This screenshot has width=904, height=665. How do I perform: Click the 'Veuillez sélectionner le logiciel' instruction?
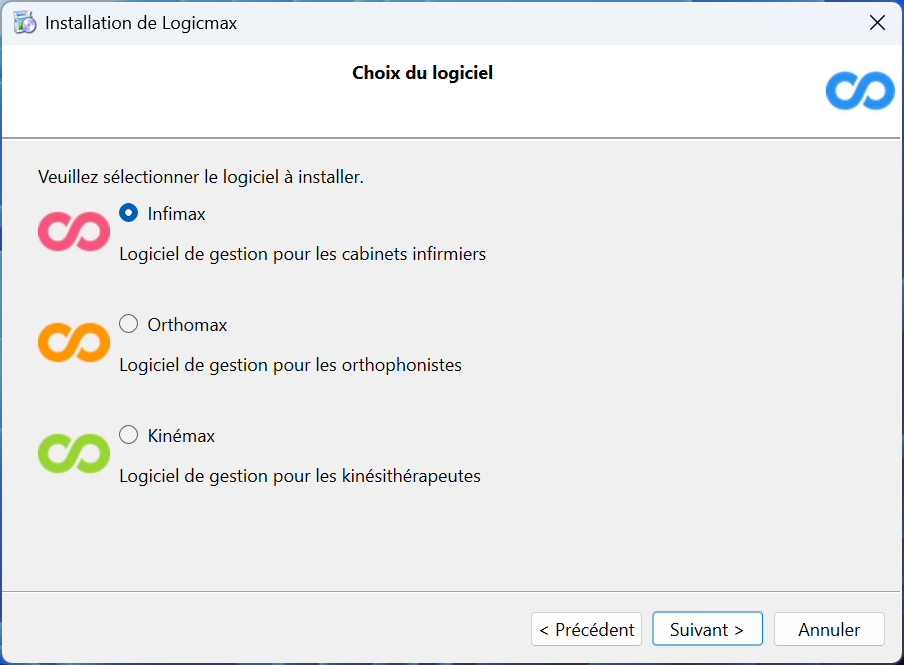(x=200, y=177)
